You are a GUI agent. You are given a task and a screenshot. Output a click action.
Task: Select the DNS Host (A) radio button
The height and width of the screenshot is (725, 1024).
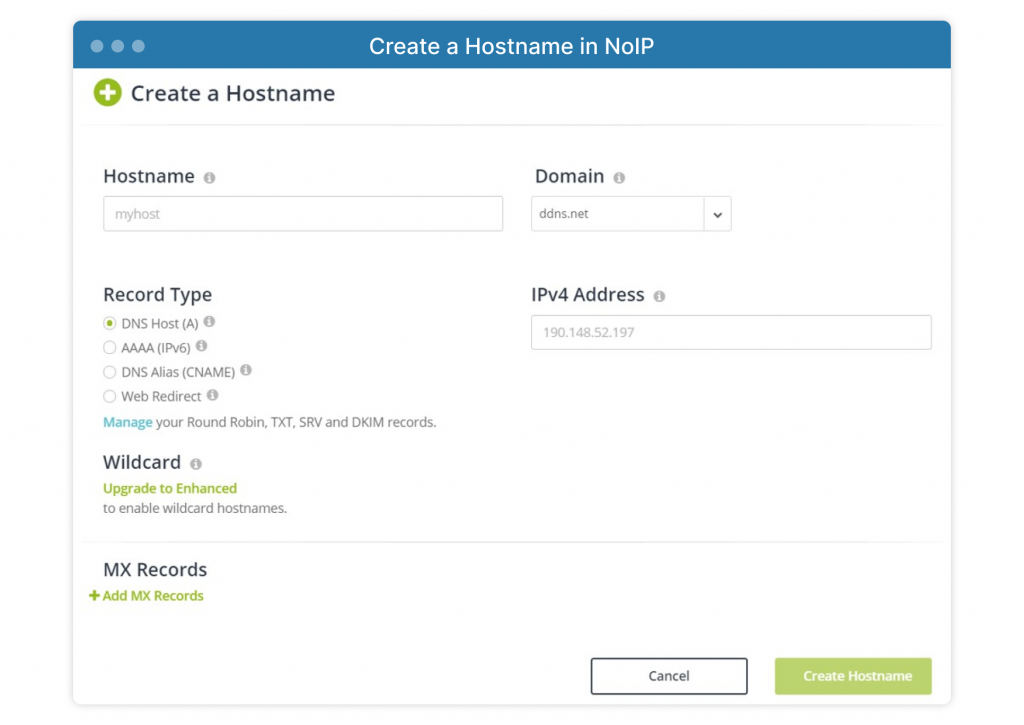(x=110, y=323)
